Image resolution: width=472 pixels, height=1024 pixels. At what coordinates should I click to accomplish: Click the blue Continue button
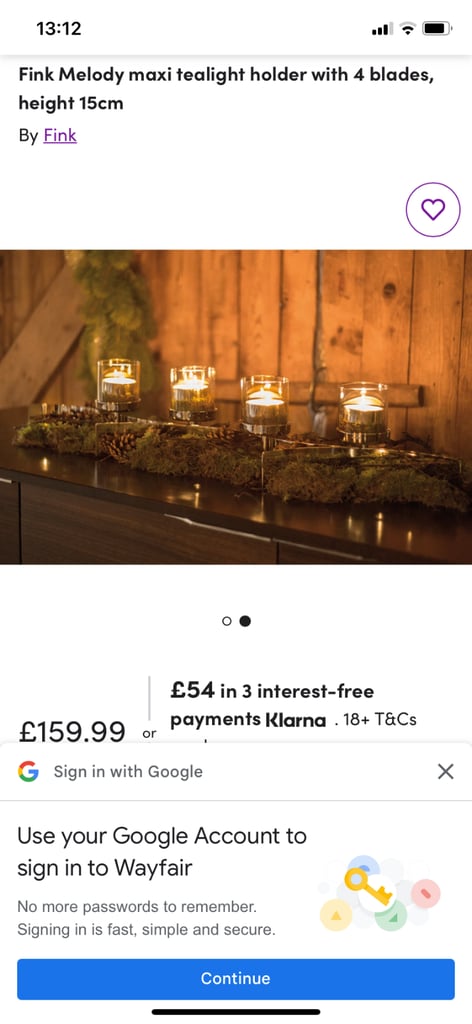236,978
